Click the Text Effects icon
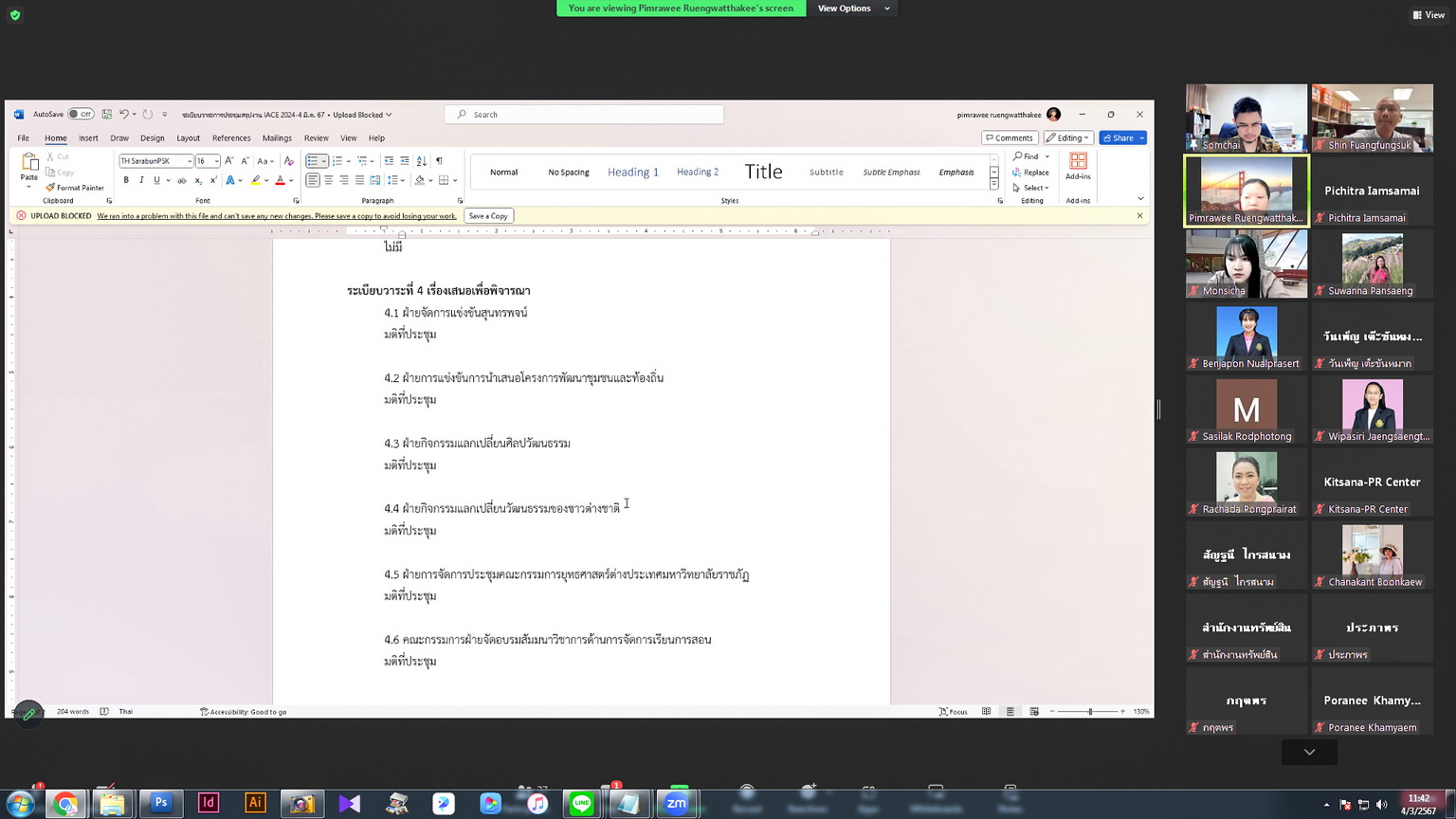1456x819 pixels. pyautogui.click(x=230, y=180)
